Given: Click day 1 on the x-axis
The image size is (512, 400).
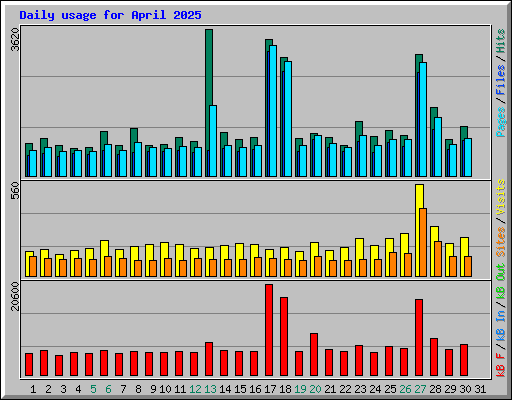Looking at the screenshot, I should tap(33, 389).
